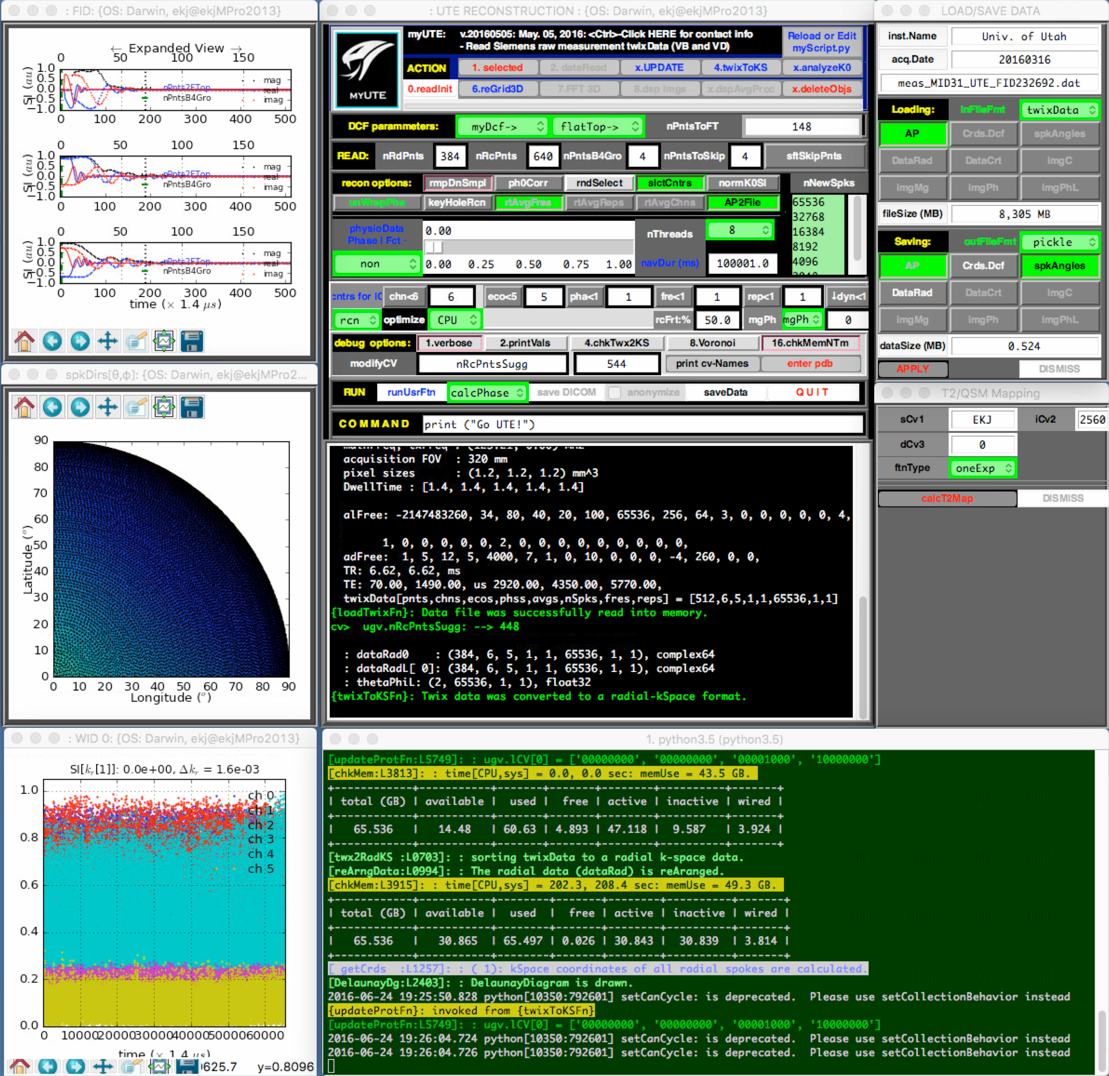Click Back arrow in spkDirs plot toolbar
The width and height of the screenshot is (1109, 1076).
[52, 407]
